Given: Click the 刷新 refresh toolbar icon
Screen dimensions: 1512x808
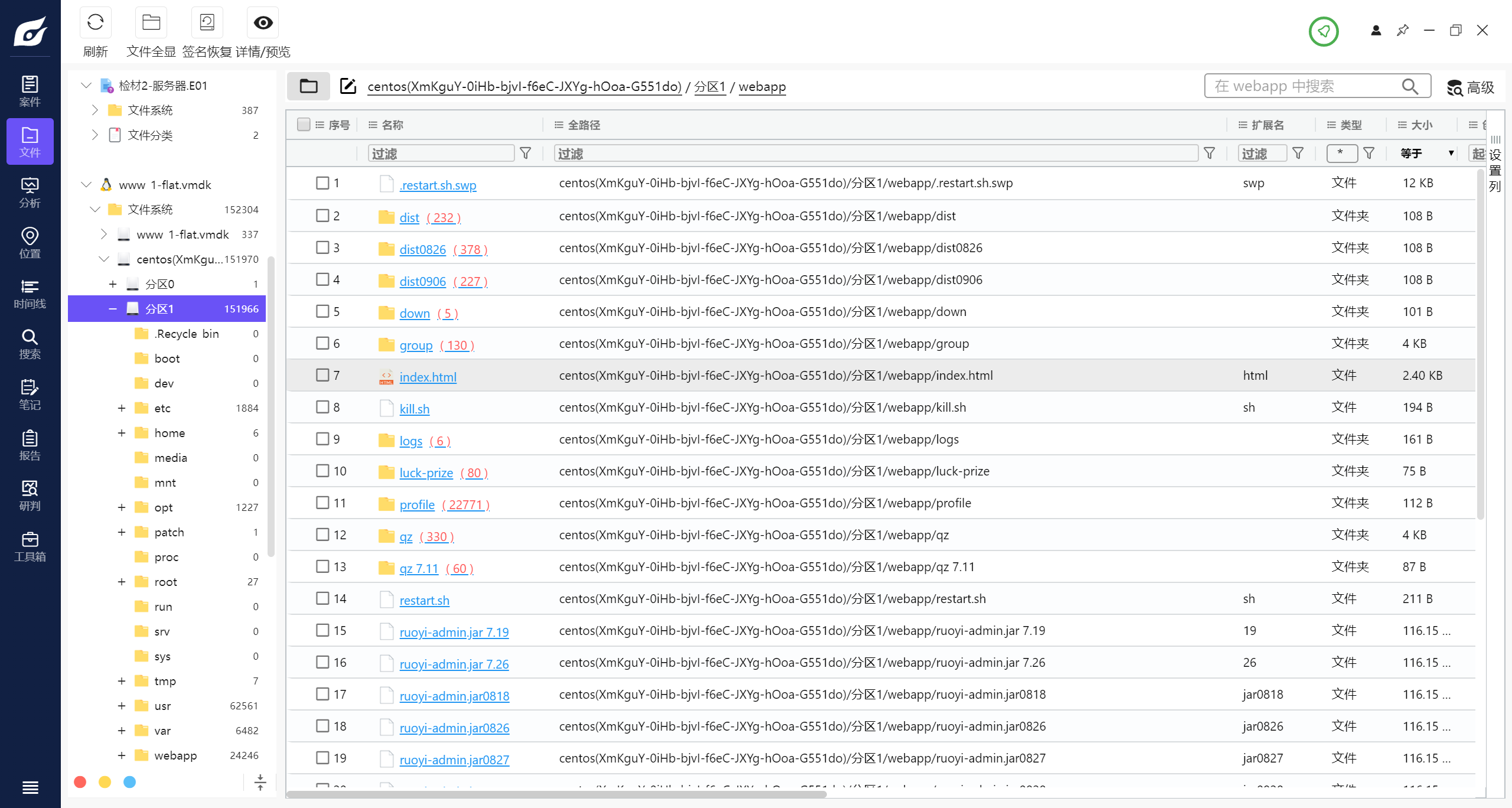Looking at the screenshot, I should [x=95, y=24].
